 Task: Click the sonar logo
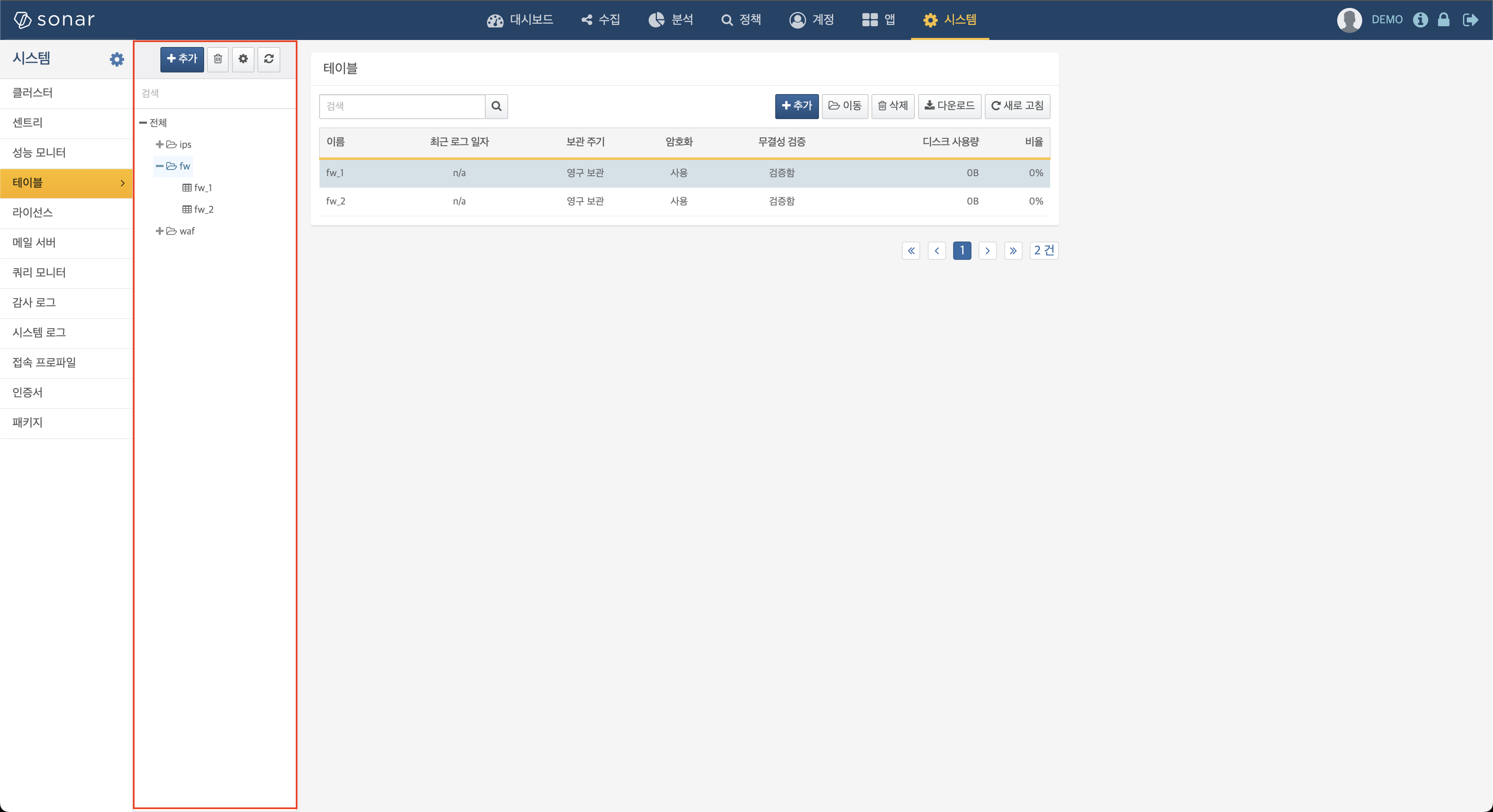coord(54,20)
